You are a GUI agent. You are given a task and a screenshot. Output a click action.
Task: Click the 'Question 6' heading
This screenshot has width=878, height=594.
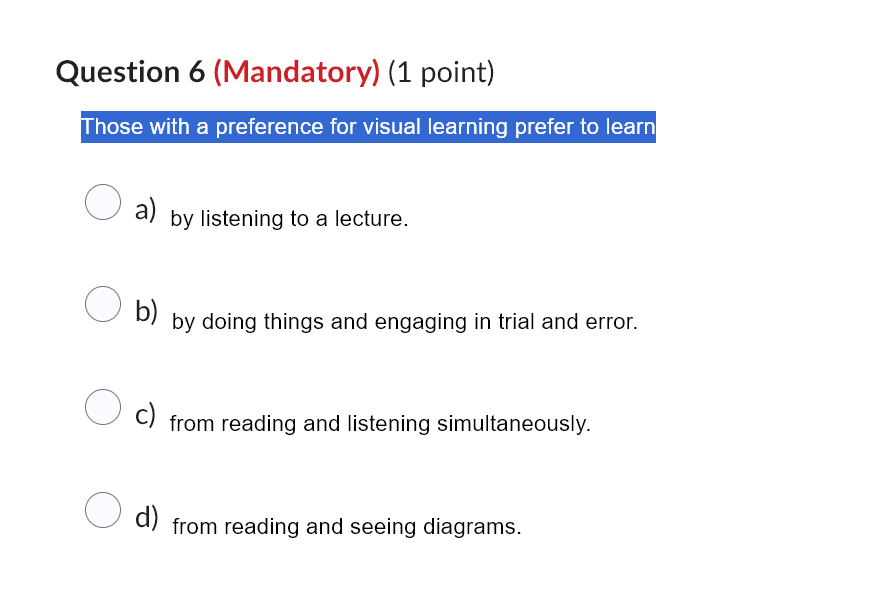pos(129,72)
